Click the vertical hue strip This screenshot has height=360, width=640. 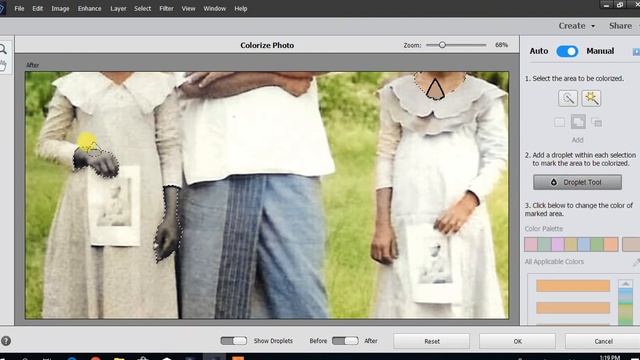(625, 307)
